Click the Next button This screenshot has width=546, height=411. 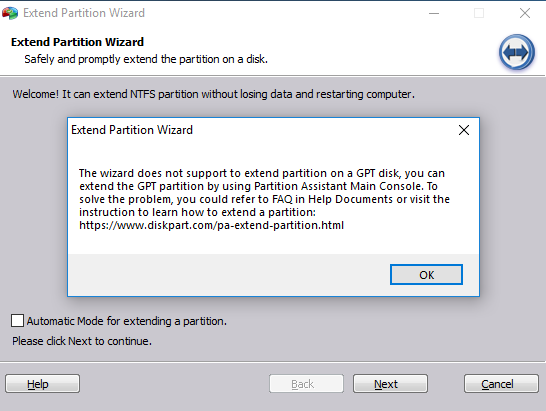390,384
